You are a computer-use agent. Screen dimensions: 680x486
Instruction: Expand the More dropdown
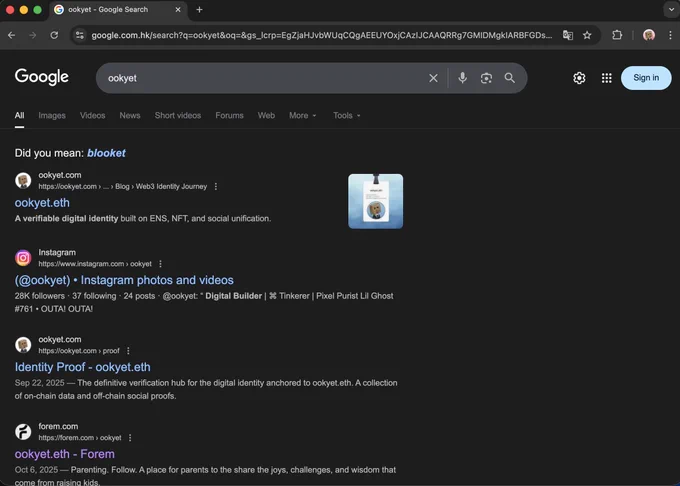coord(303,116)
